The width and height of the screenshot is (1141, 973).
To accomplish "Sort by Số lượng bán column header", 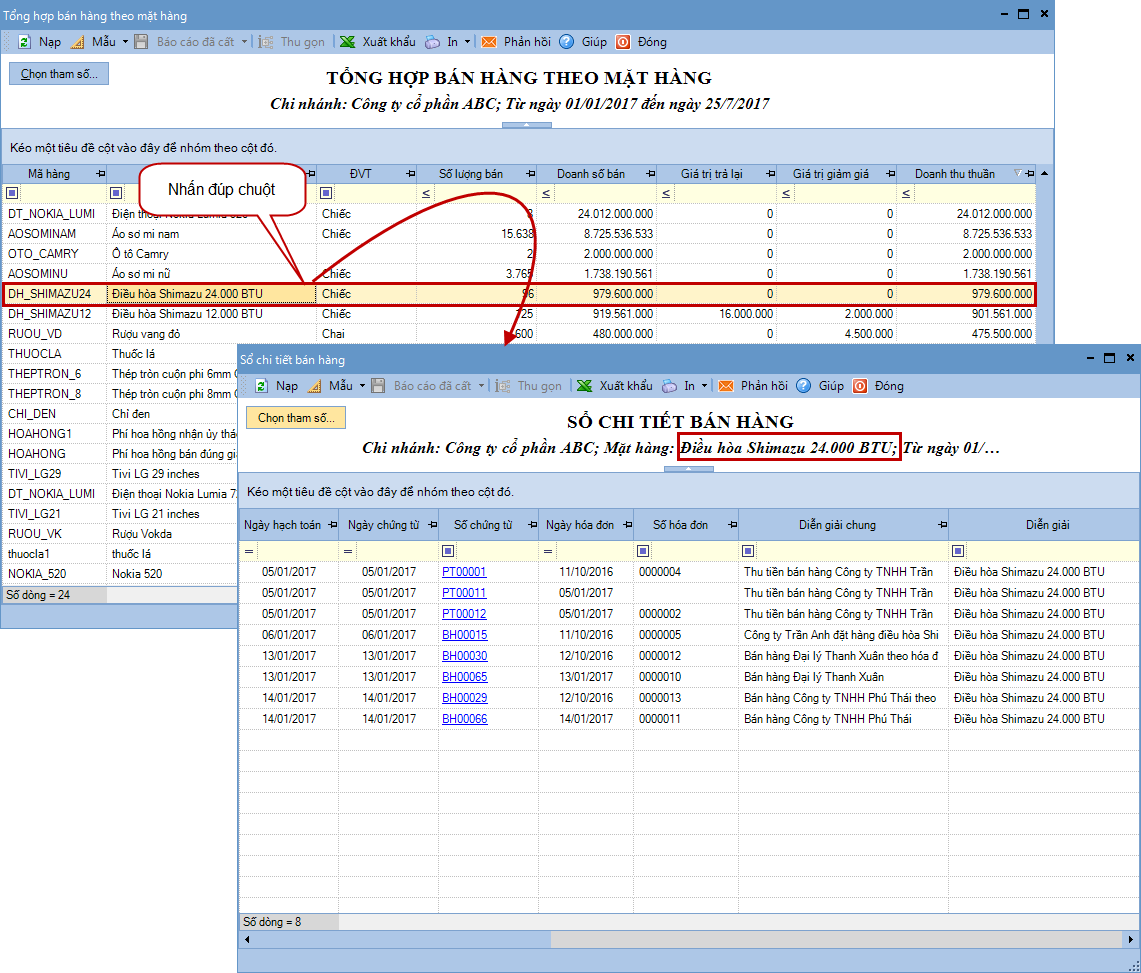I will pos(471,174).
